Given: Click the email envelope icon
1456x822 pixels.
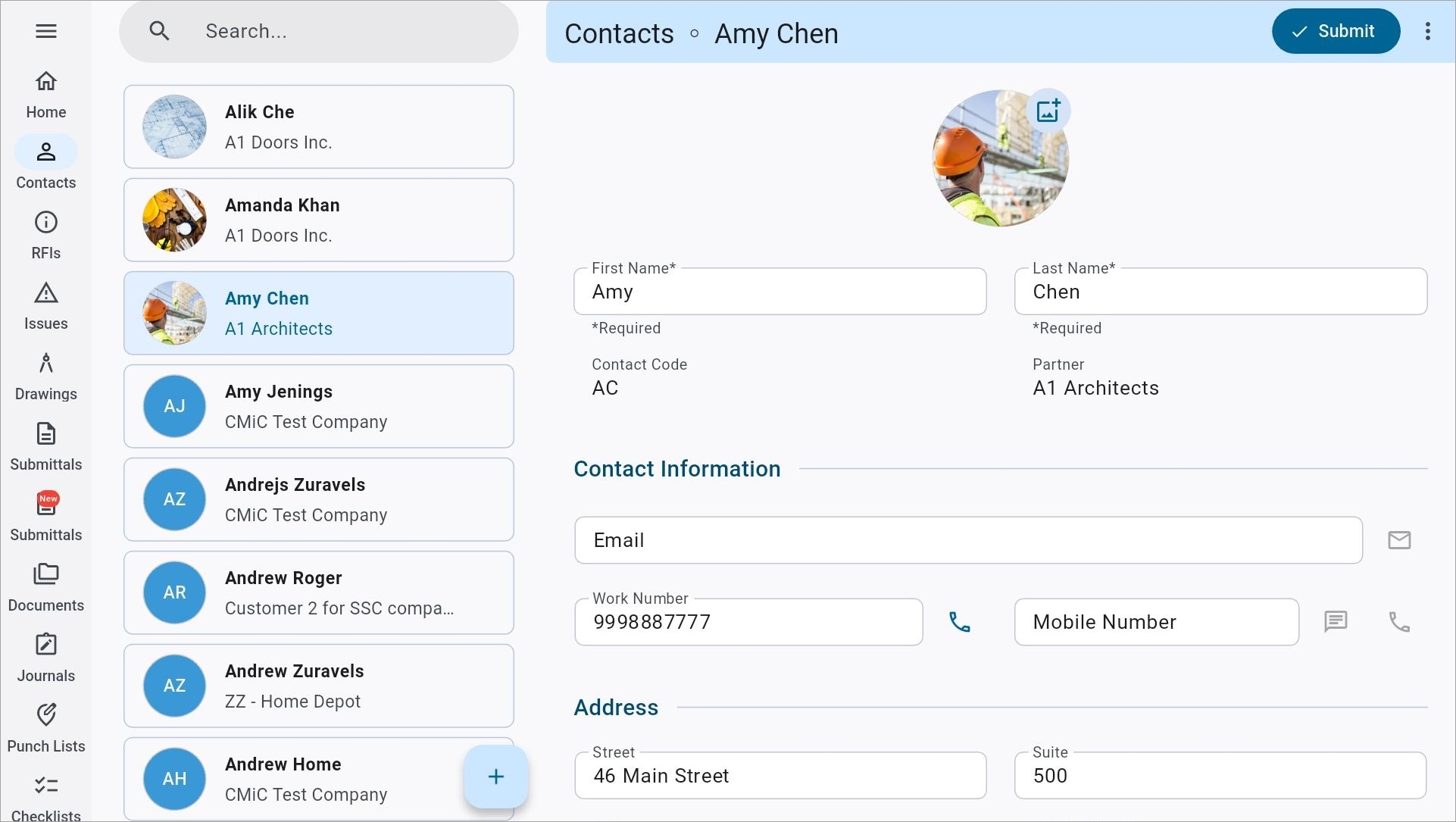Looking at the screenshot, I should 1398,540.
